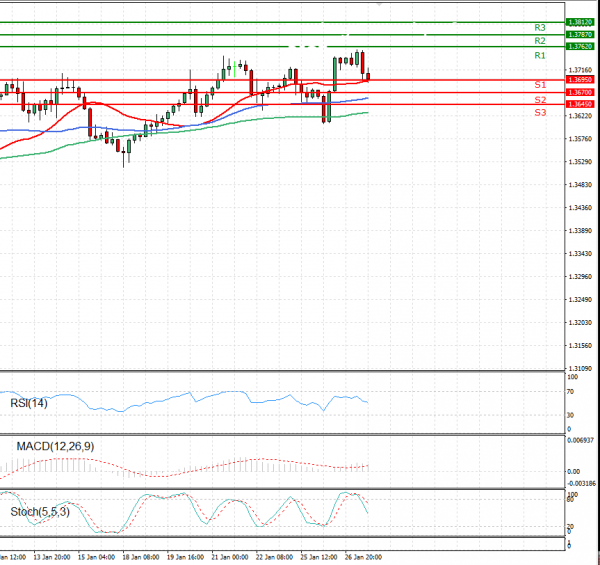The height and width of the screenshot is (565, 600).
Task: Click the 21 Jan 00:00 time label
Action: [x=230, y=557]
